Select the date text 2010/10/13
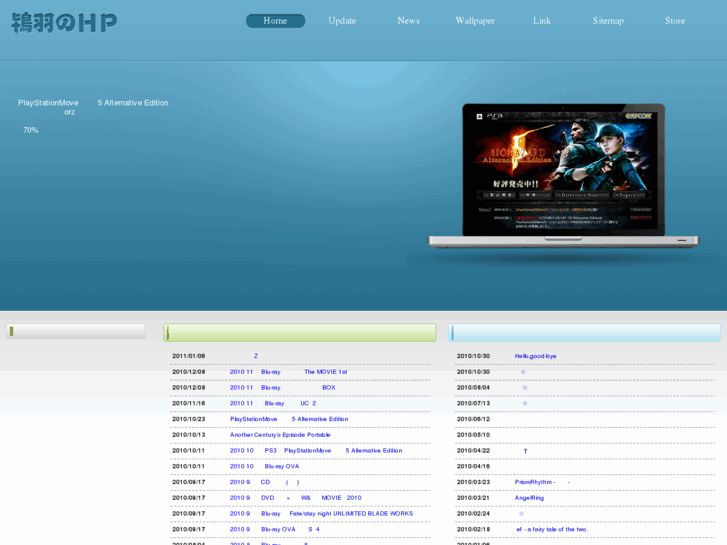Image resolution: width=727 pixels, height=545 pixels. click(189, 435)
